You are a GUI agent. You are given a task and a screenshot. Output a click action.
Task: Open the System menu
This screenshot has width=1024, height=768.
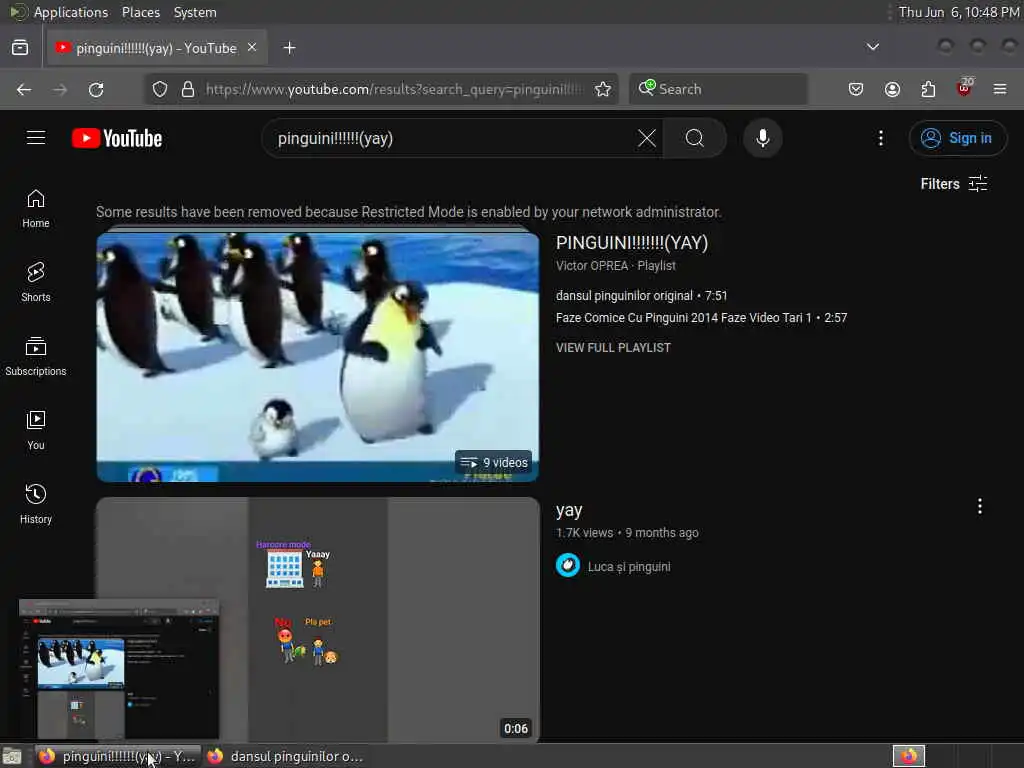pyautogui.click(x=195, y=12)
